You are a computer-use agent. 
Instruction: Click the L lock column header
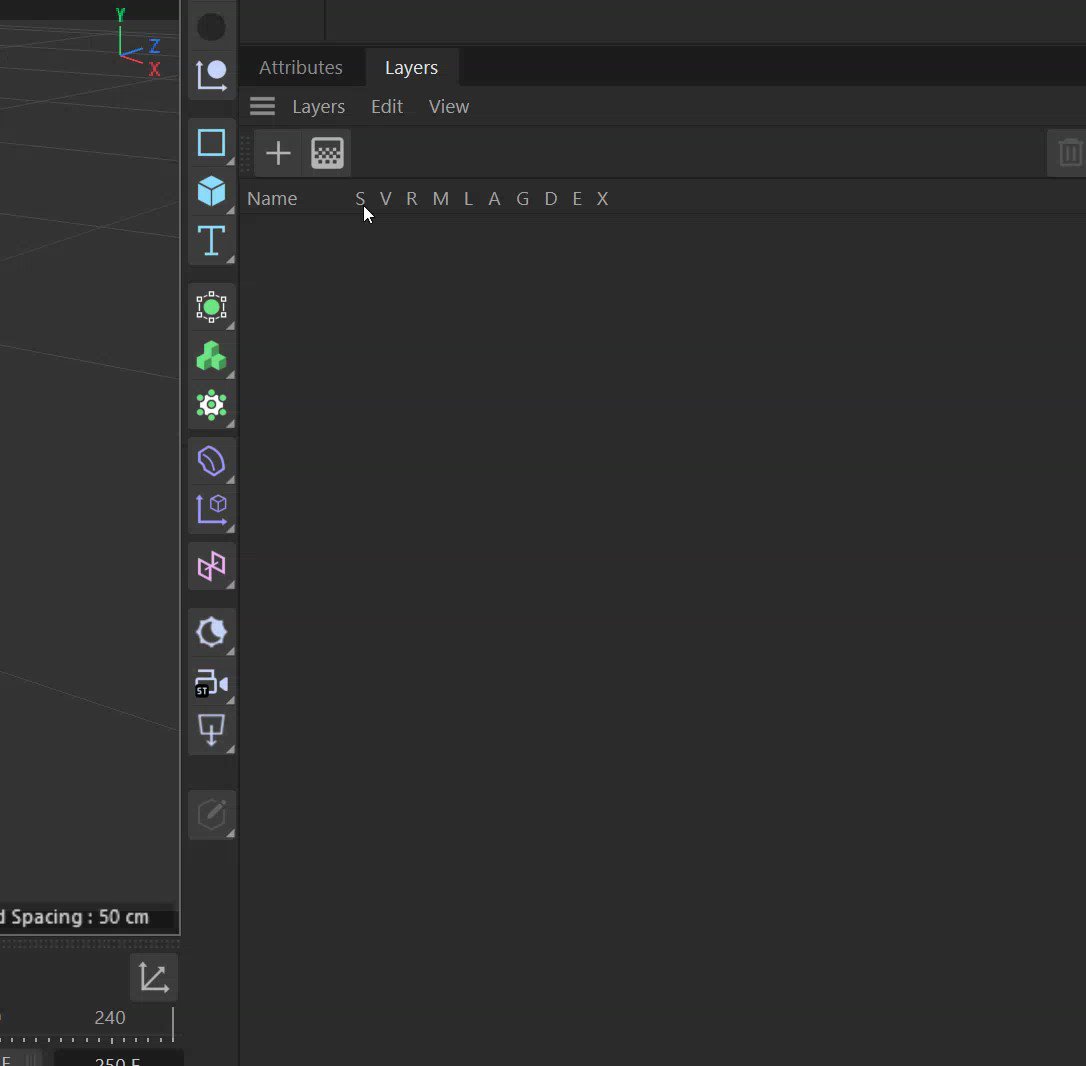coord(468,199)
